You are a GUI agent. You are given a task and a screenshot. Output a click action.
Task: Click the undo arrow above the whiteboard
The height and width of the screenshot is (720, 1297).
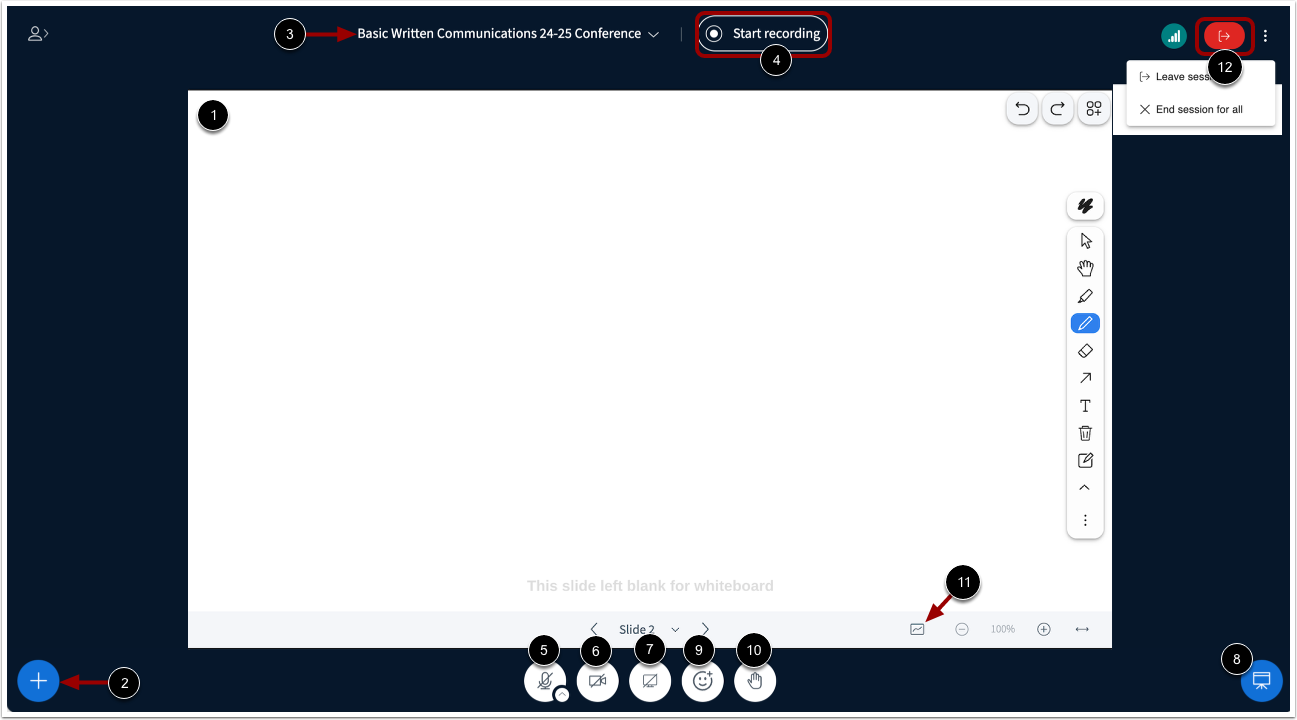(x=1022, y=108)
